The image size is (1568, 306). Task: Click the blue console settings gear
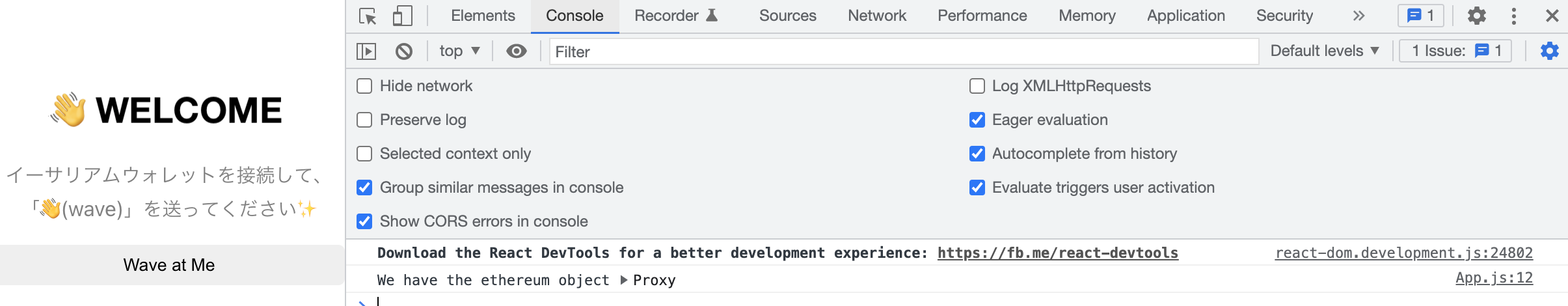tap(1550, 51)
